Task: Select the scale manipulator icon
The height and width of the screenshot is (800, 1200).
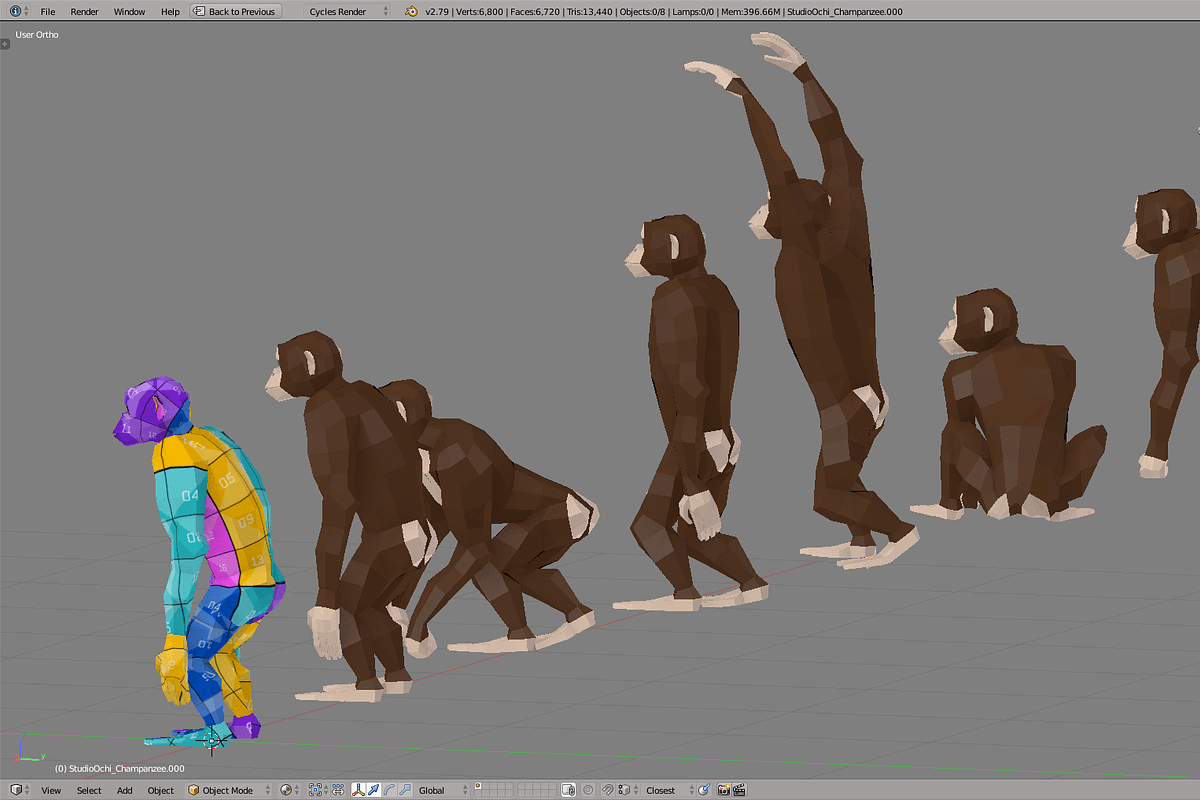Action: [x=404, y=790]
